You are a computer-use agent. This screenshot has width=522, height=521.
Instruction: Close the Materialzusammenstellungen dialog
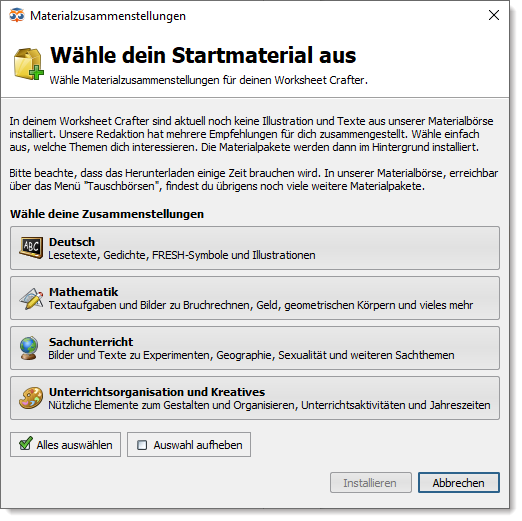click(494, 15)
